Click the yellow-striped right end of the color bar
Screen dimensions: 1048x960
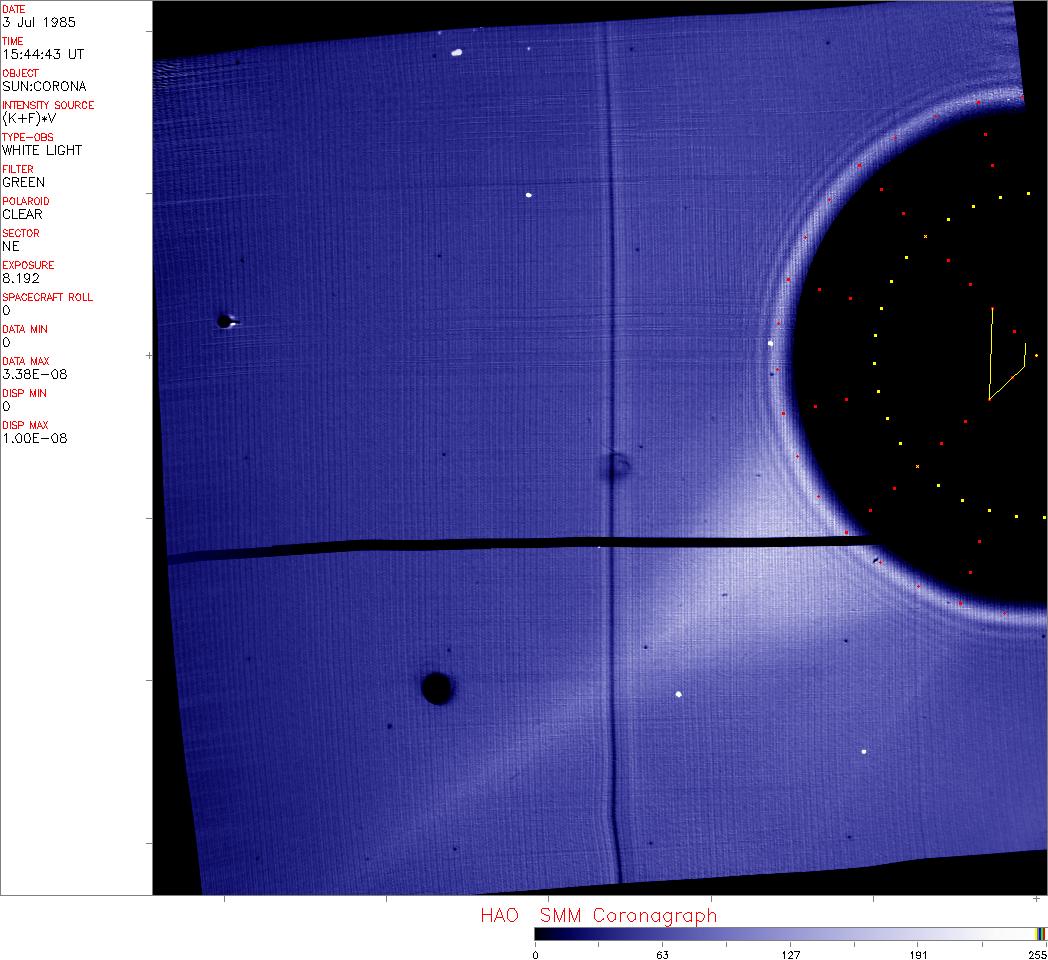click(x=1041, y=933)
